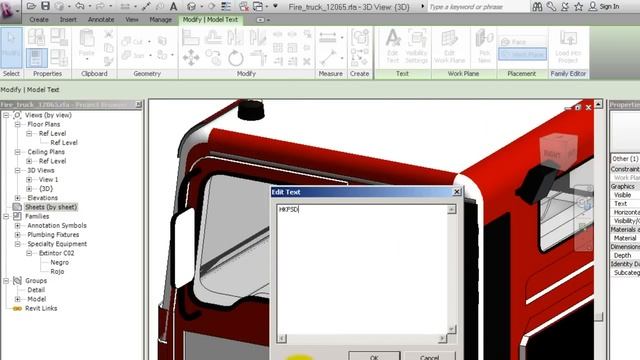The width and height of the screenshot is (640, 360).
Task: Click Edit Text in the Text panel
Action: coord(393,46)
